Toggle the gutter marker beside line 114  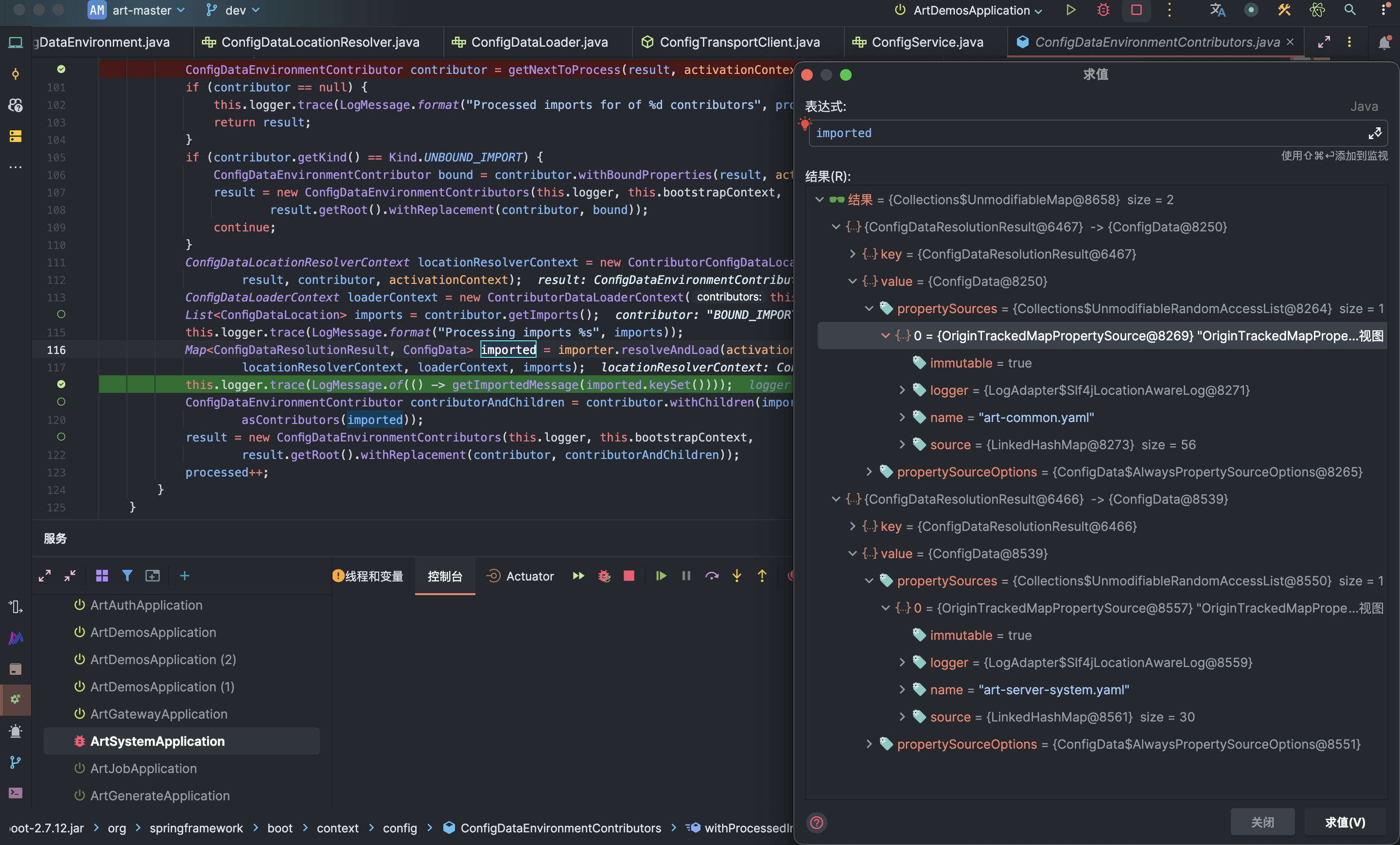pos(61,314)
